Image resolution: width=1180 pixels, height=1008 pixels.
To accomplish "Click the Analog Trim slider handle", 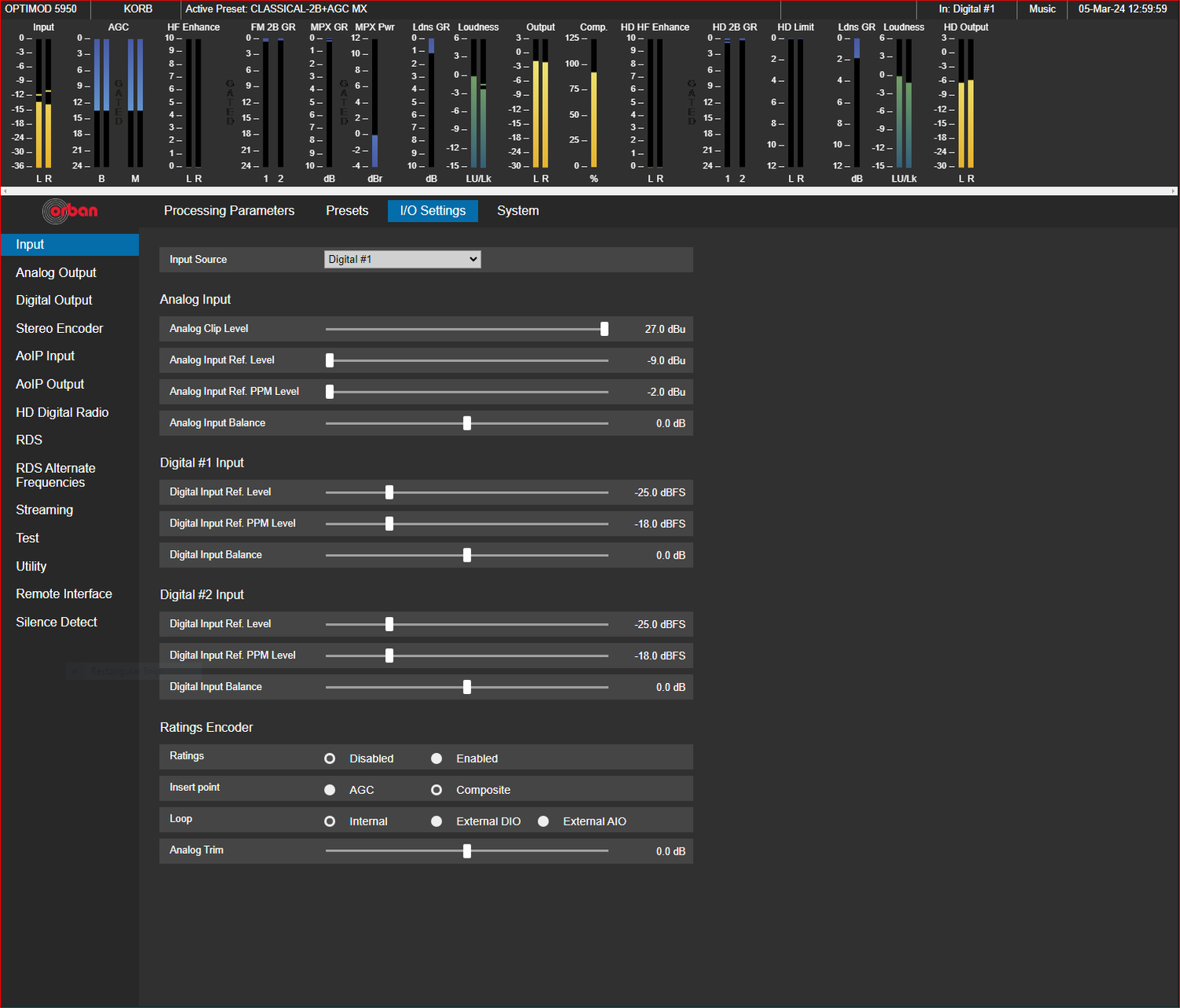I will 467,851.
